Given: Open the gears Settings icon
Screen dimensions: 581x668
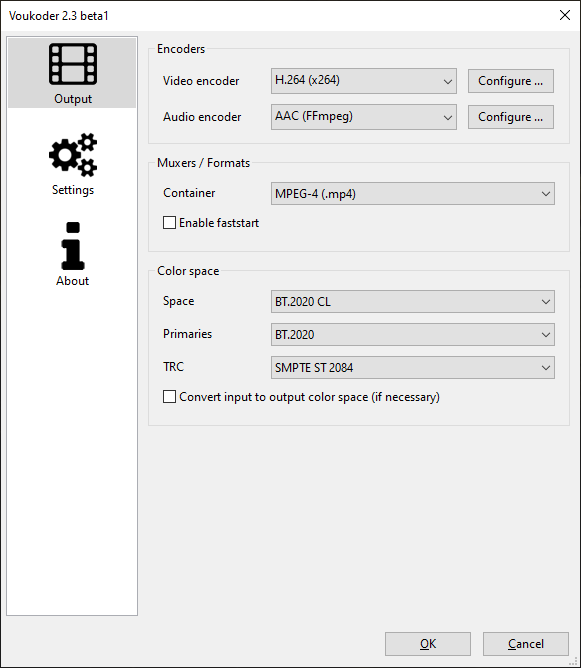Looking at the screenshot, I should [x=73, y=155].
